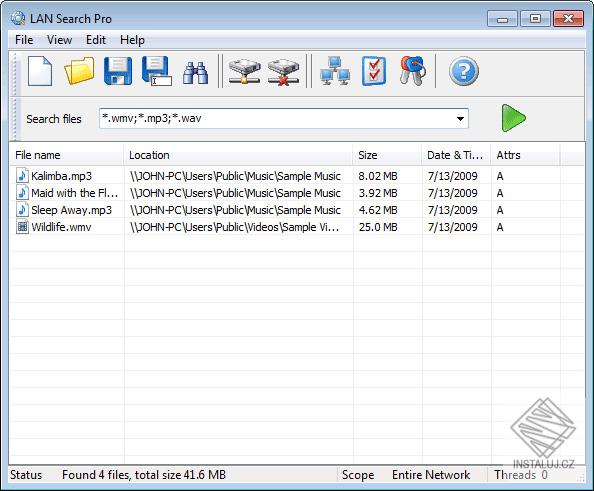Click Entire Network in the status bar
The height and width of the screenshot is (491, 594).
[x=431, y=475]
